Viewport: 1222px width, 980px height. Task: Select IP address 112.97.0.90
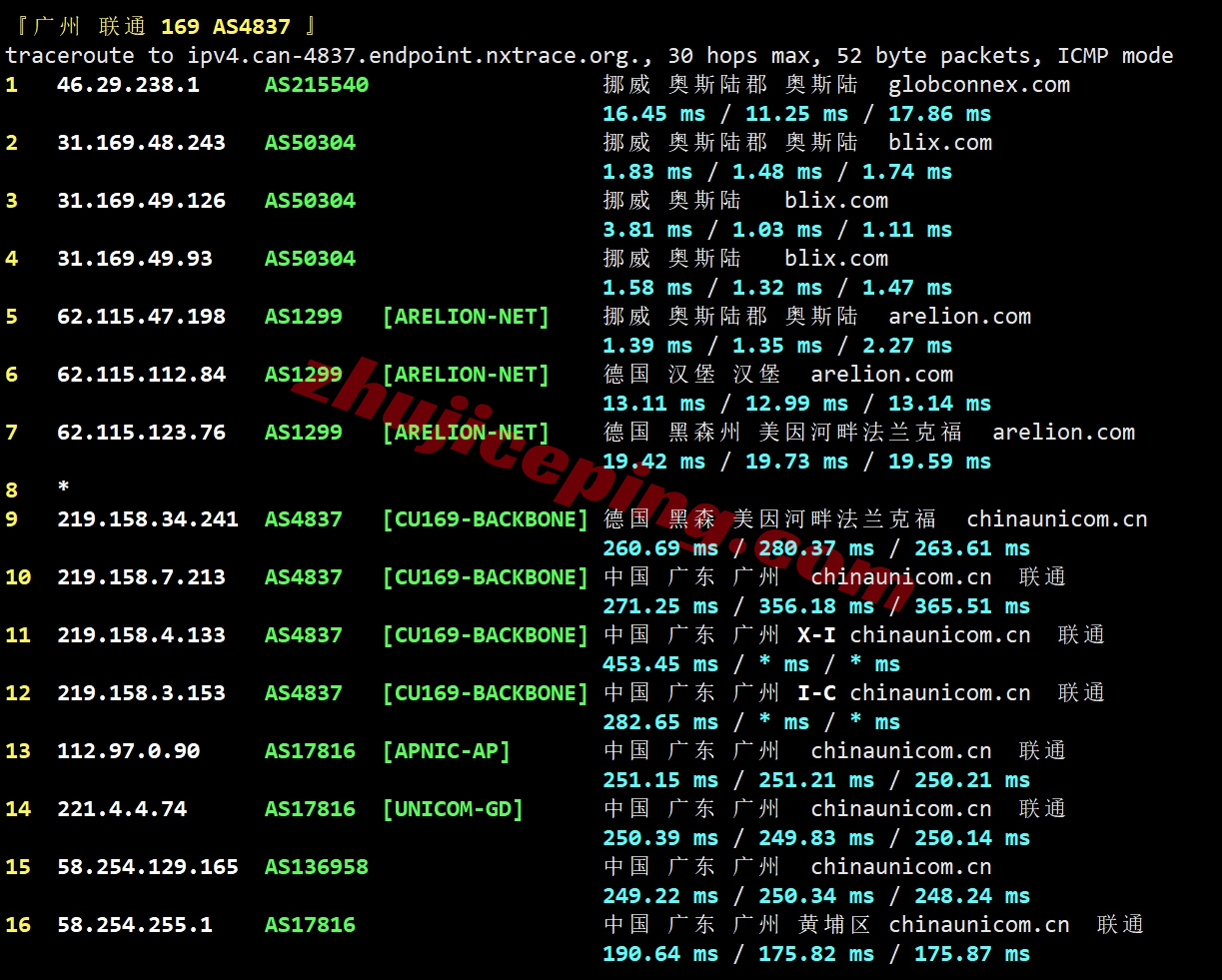coord(128,751)
